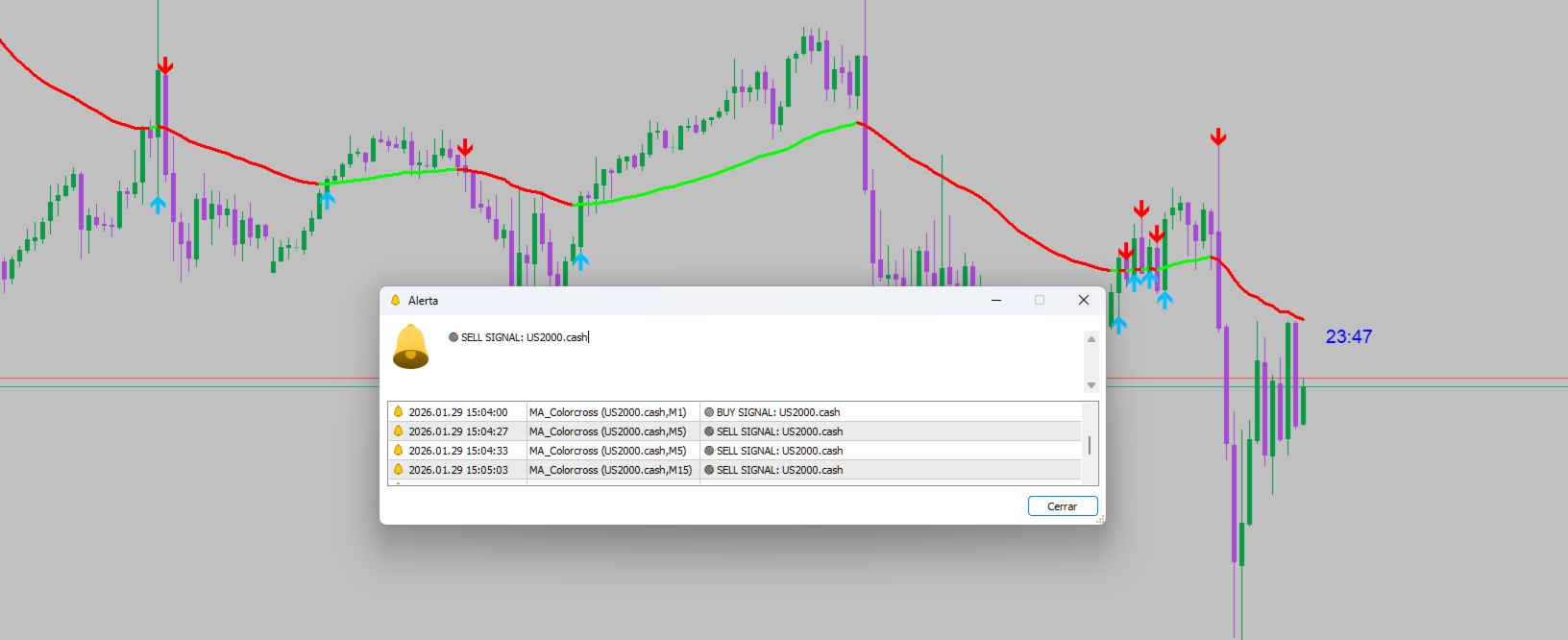The image size is (1568, 640).
Task: Click the resize grip at Alerta dialog corner
Action: coord(1100,520)
